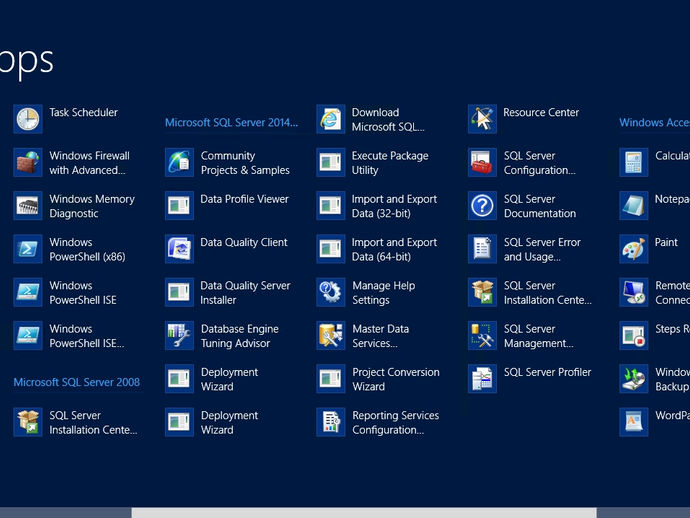Click the Microsoft SQL Server 2008 group header
690x518 pixels.
(x=77, y=382)
